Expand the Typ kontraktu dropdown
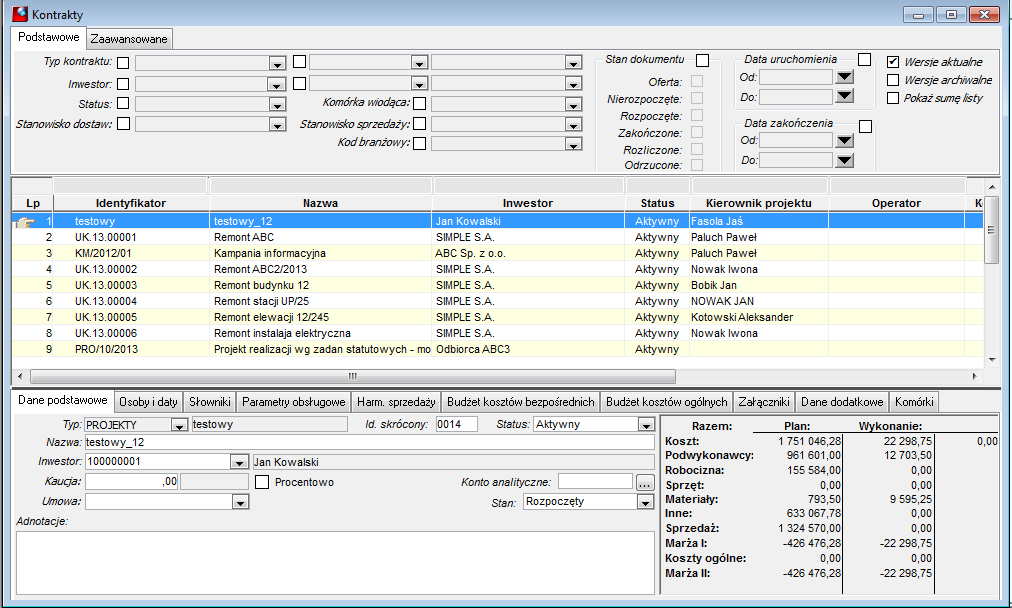 point(277,64)
